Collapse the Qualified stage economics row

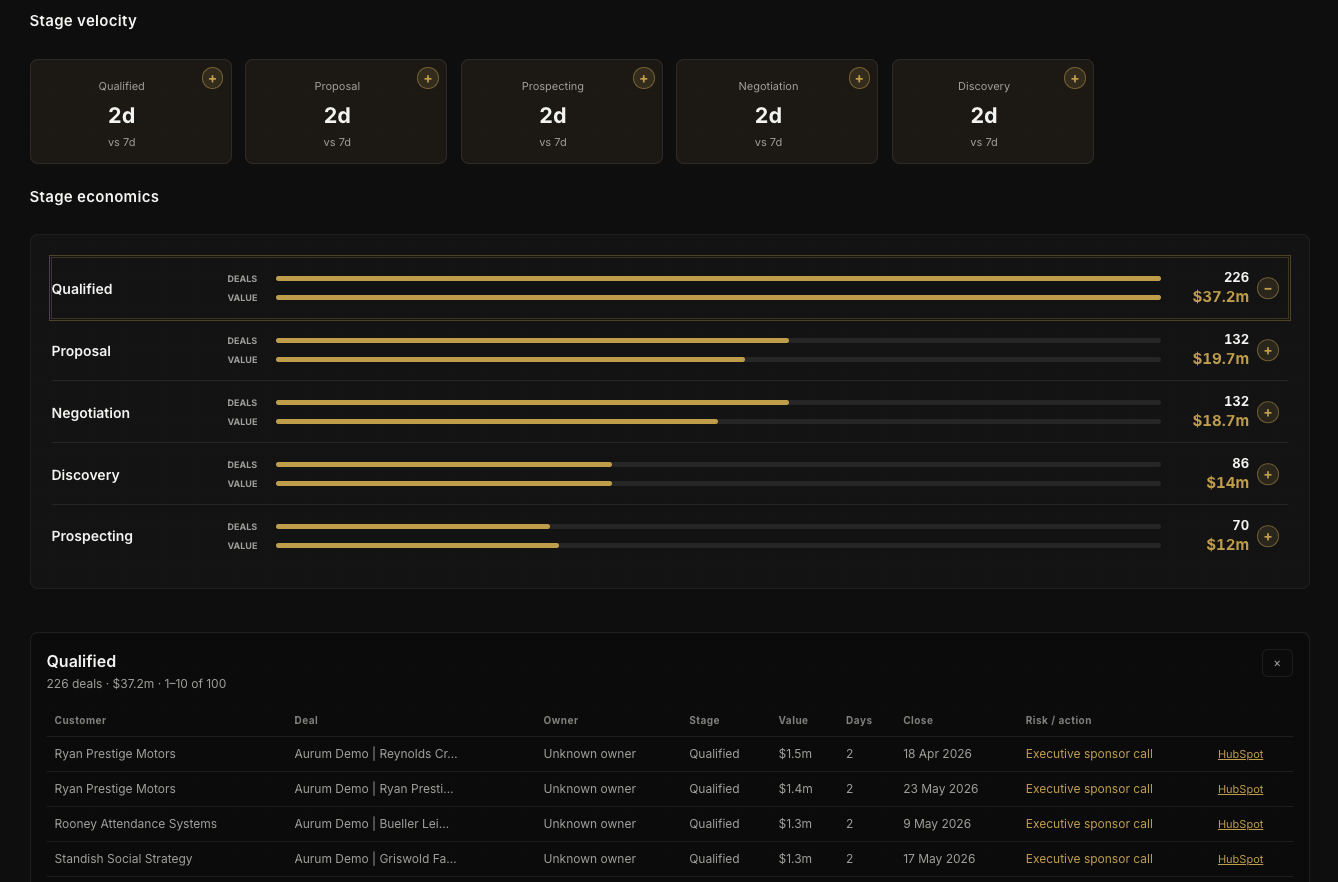[x=1268, y=288]
